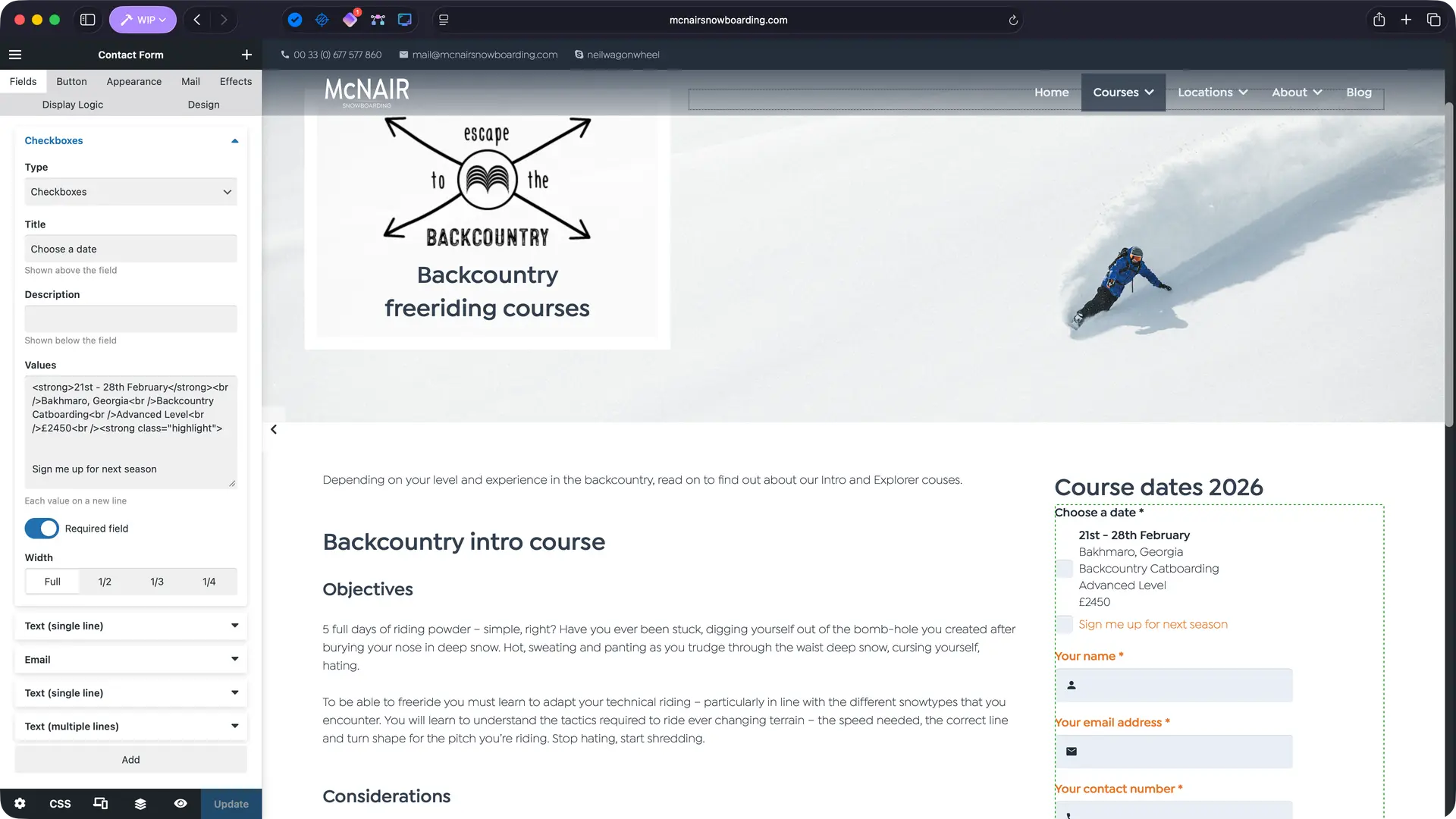The width and height of the screenshot is (1456, 819).
Task: Collapse the editor panel with left arrow
Action: [274, 429]
